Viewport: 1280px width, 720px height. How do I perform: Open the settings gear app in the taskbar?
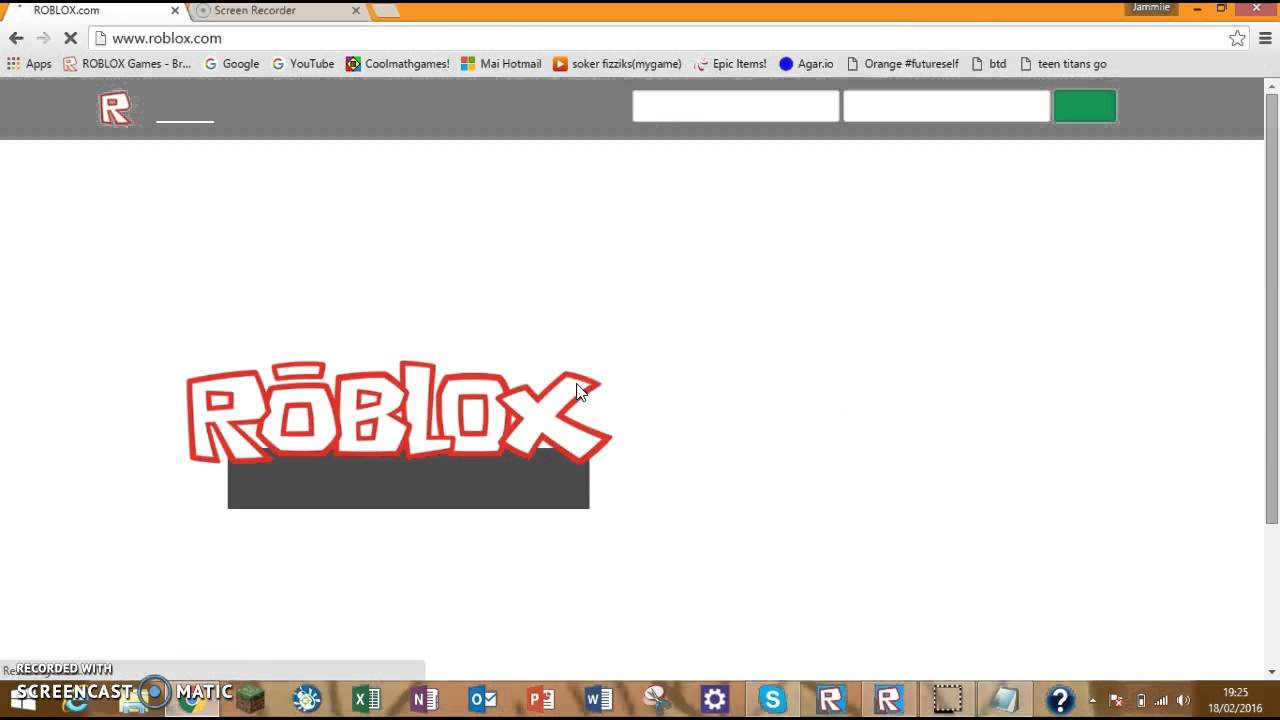click(714, 699)
